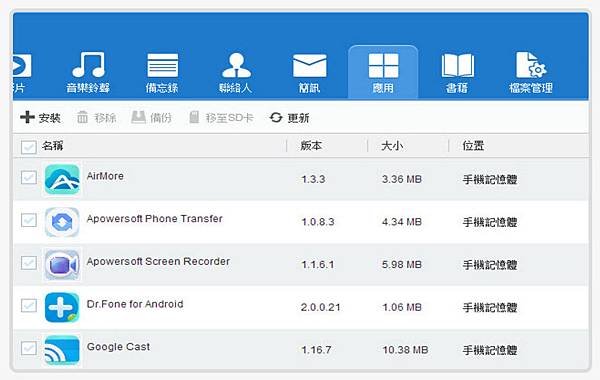
Task: Open the 書籍 books tab
Action: [457, 73]
